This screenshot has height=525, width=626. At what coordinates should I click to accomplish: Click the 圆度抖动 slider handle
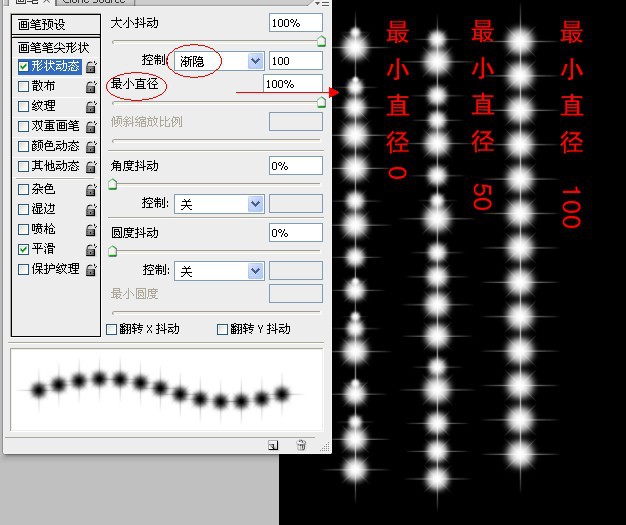click(x=113, y=251)
